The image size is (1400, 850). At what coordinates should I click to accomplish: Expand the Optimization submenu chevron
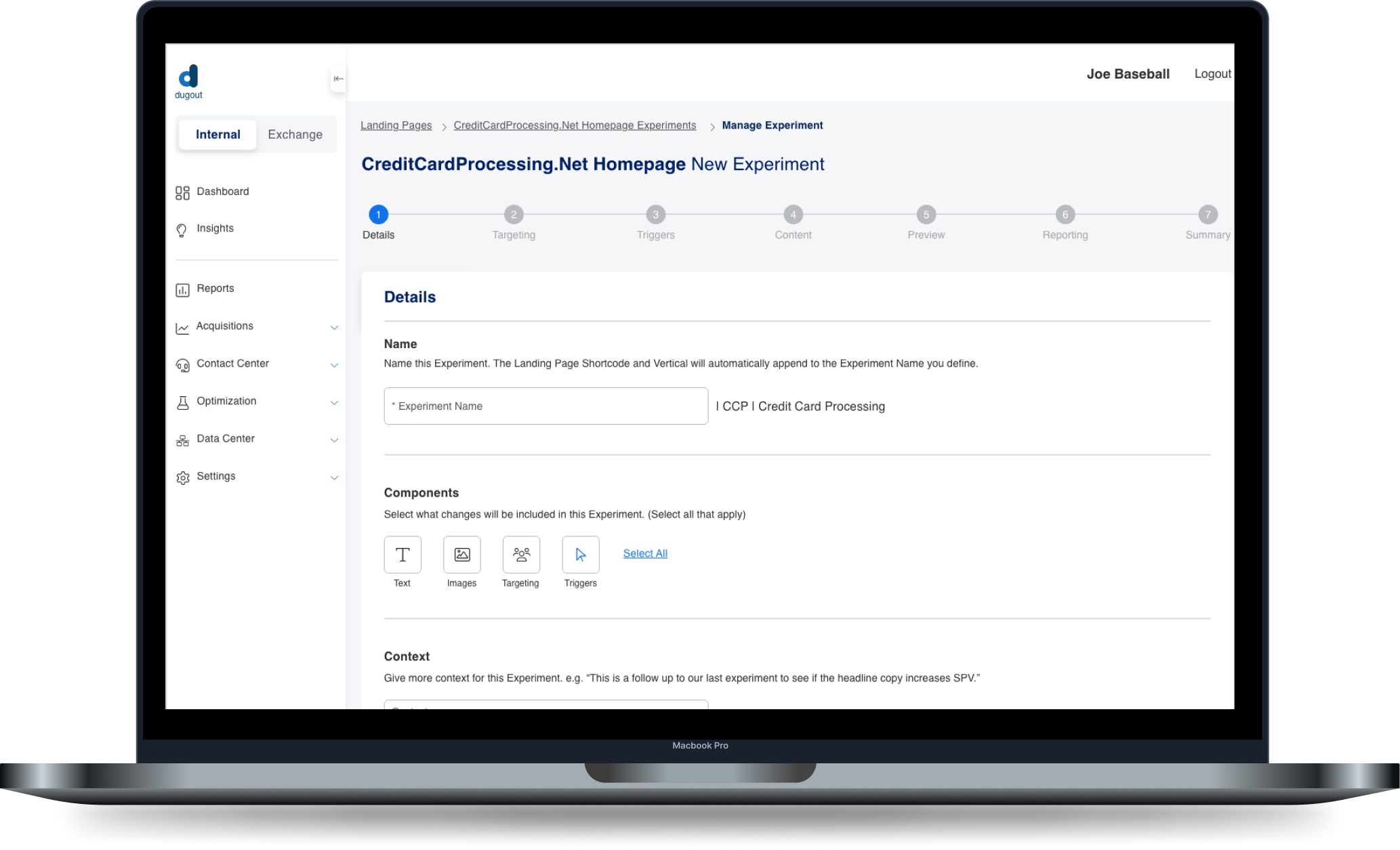coord(334,403)
